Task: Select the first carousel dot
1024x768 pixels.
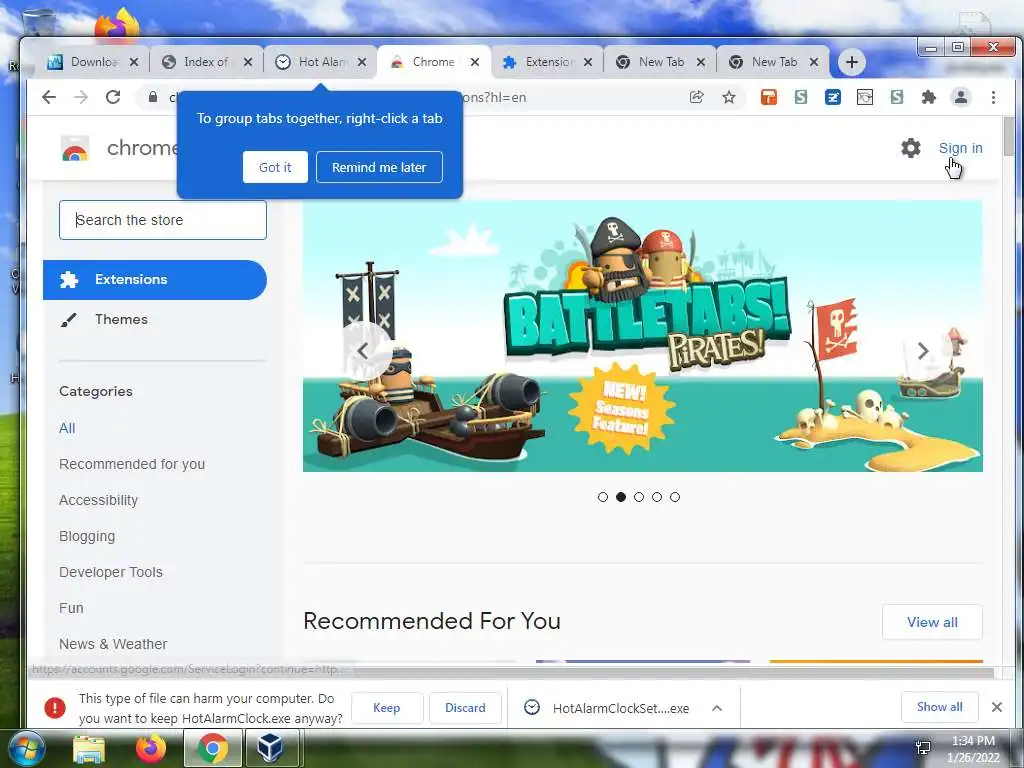Action: point(603,497)
